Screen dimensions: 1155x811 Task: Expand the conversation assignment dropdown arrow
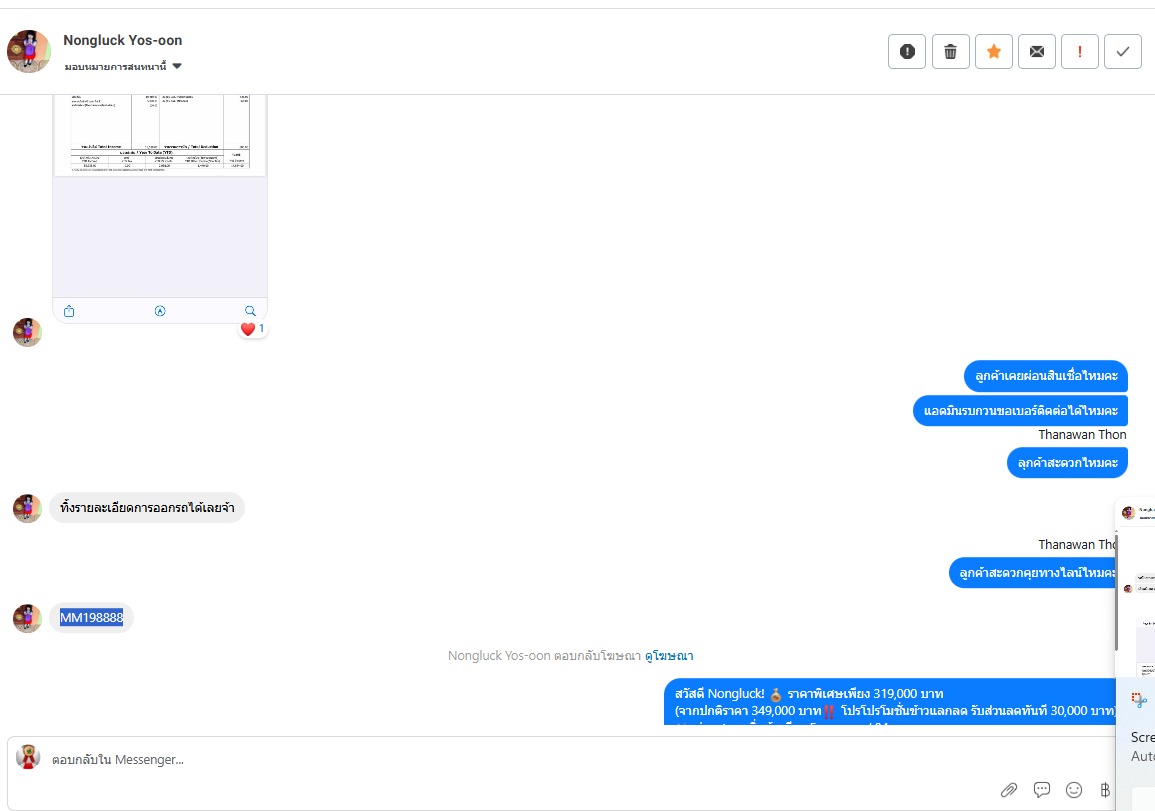coord(177,66)
